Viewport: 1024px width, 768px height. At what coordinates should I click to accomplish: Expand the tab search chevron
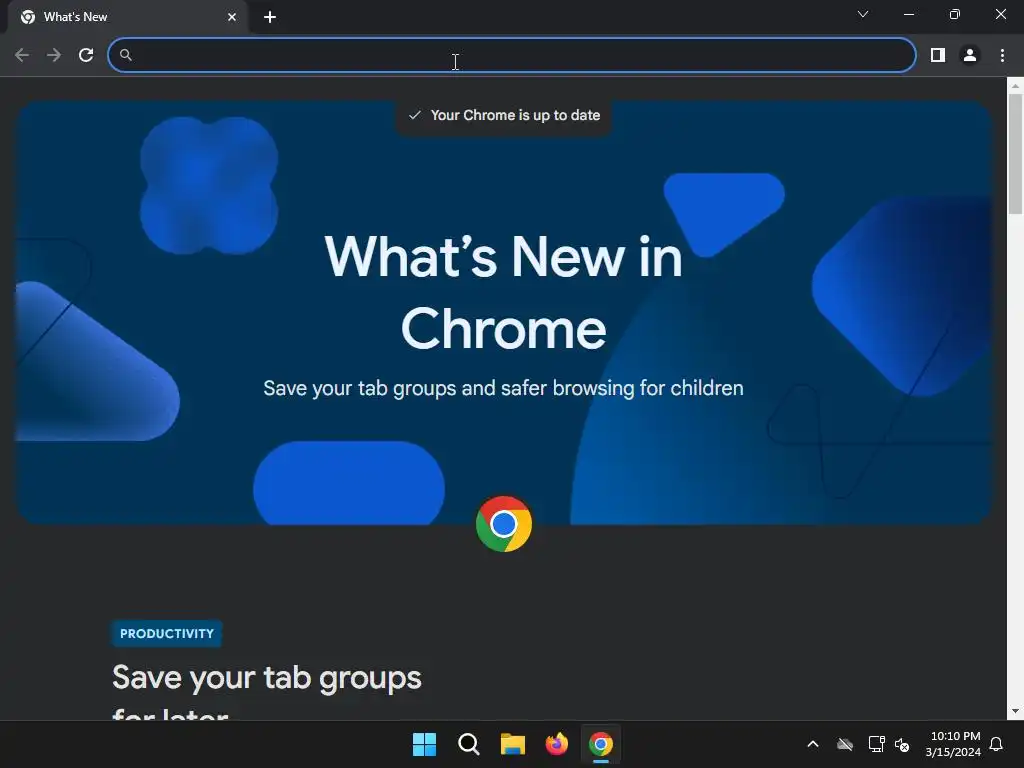[863, 14]
